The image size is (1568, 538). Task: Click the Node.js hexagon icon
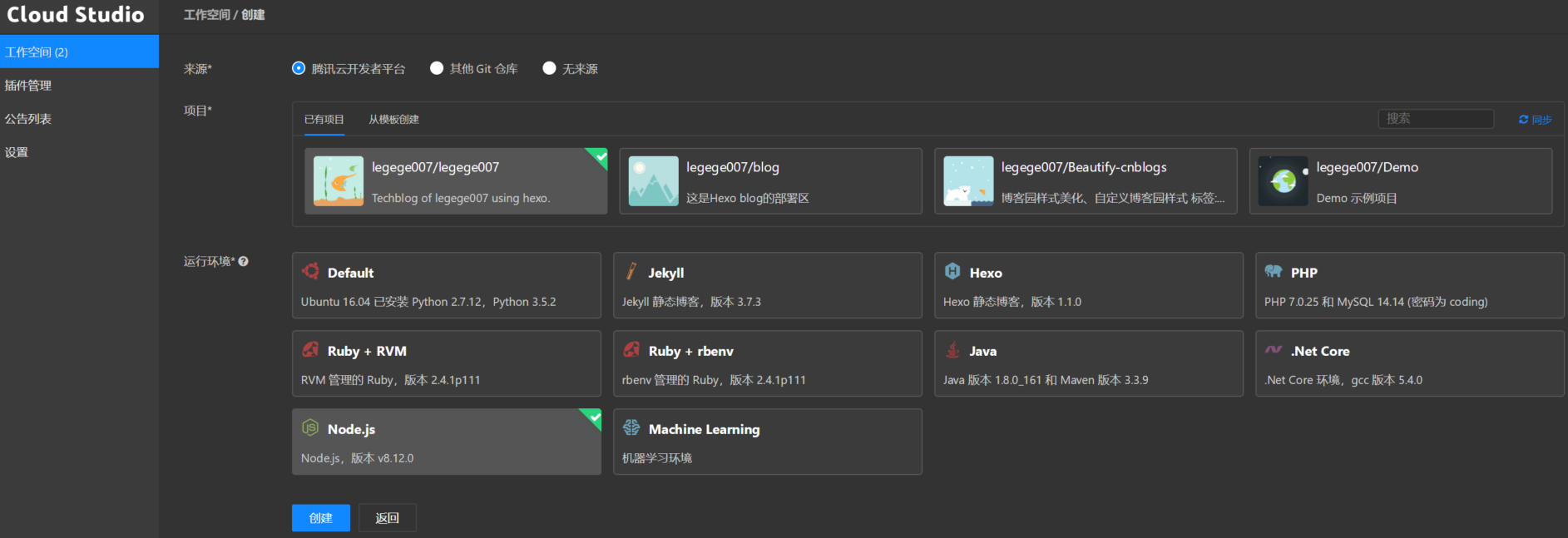click(x=310, y=427)
